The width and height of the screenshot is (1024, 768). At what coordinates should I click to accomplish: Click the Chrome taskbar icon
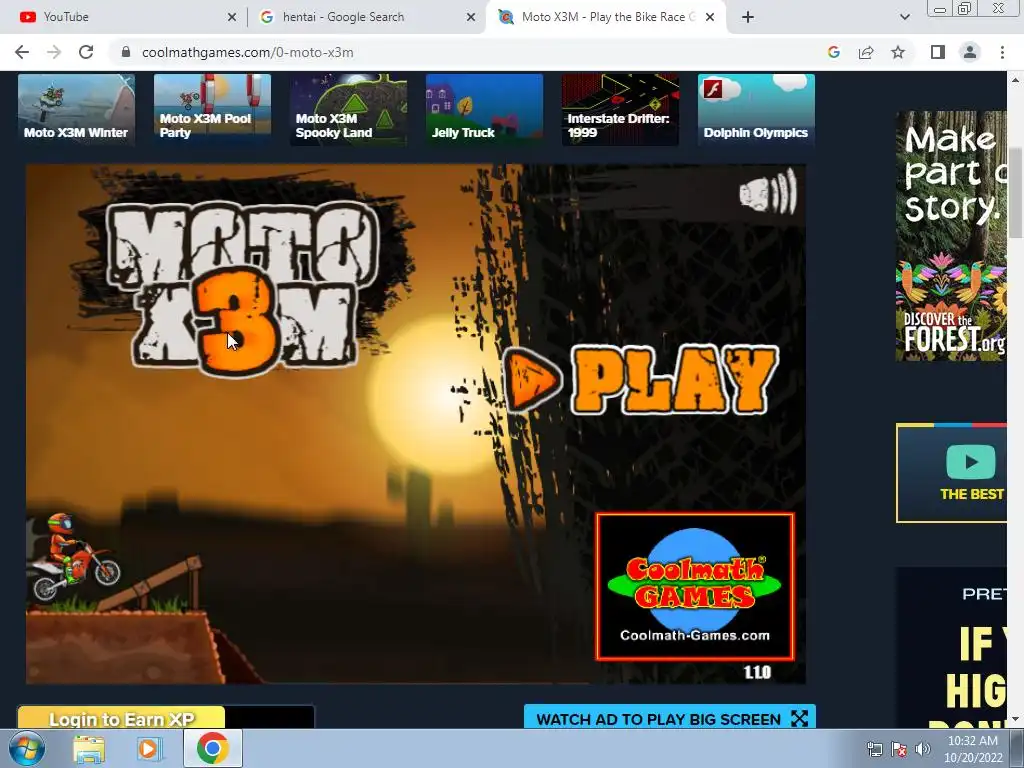coord(212,748)
